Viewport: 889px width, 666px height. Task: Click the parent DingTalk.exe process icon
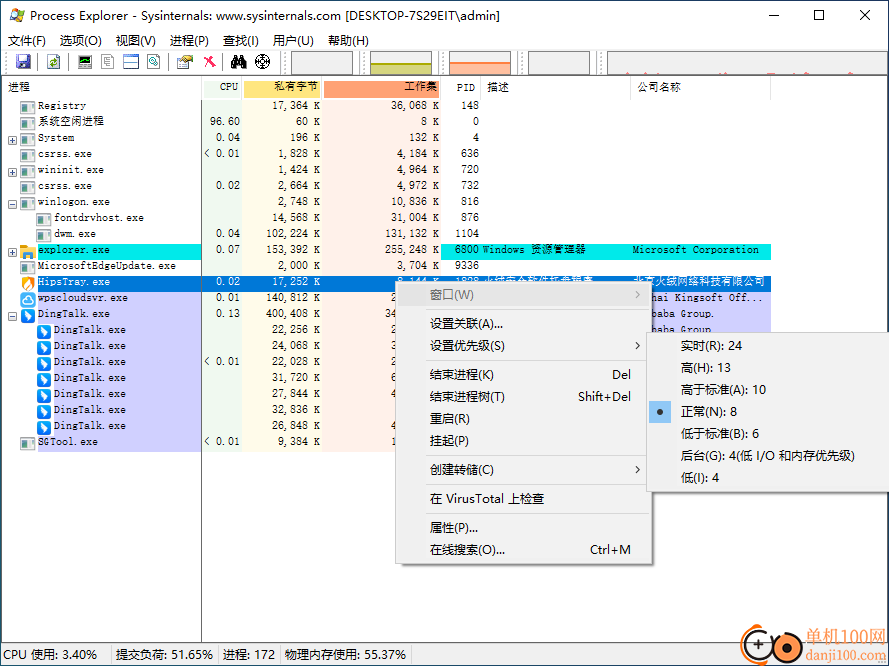(x=28, y=315)
